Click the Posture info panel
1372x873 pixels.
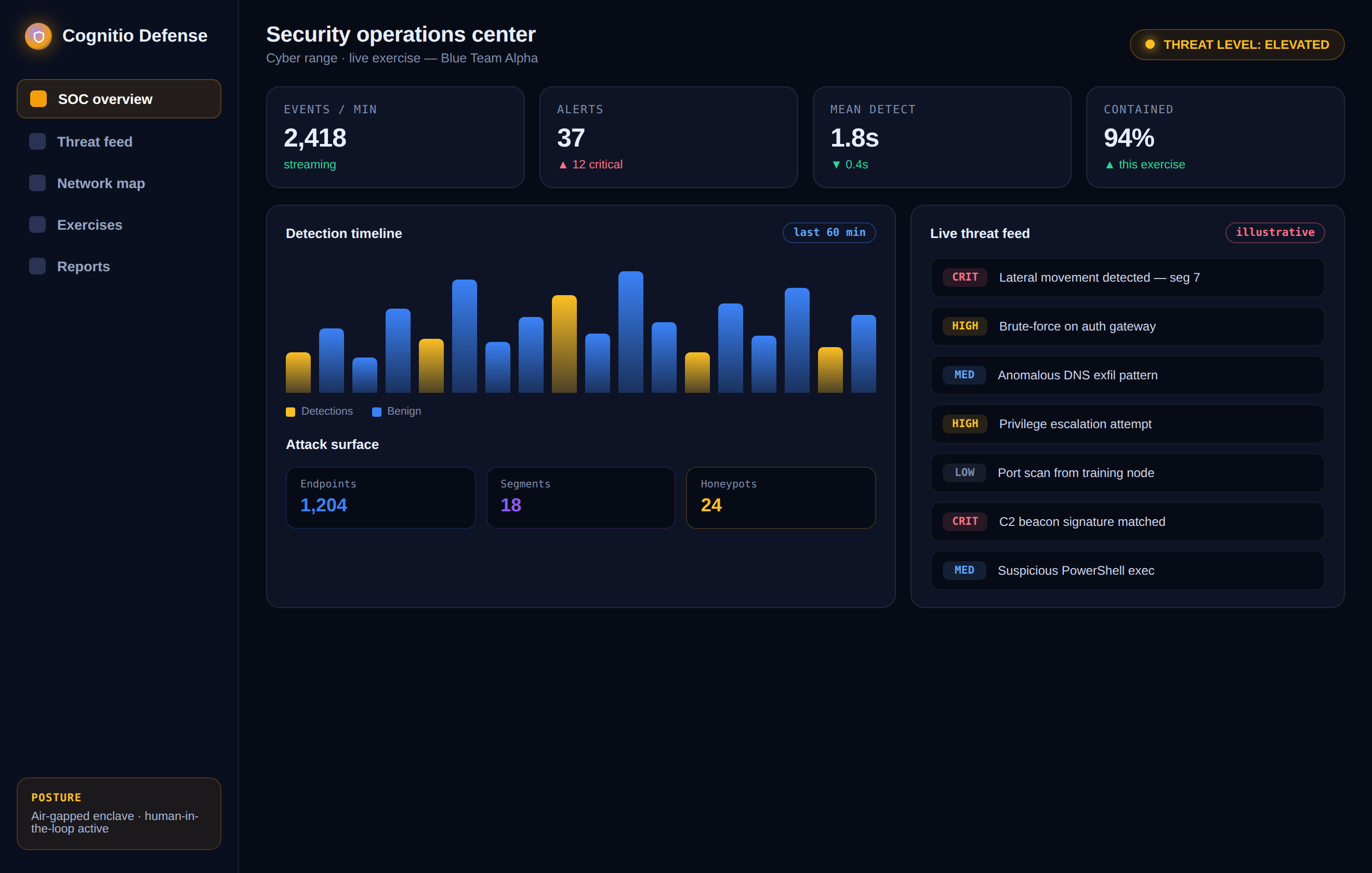tap(118, 814)
